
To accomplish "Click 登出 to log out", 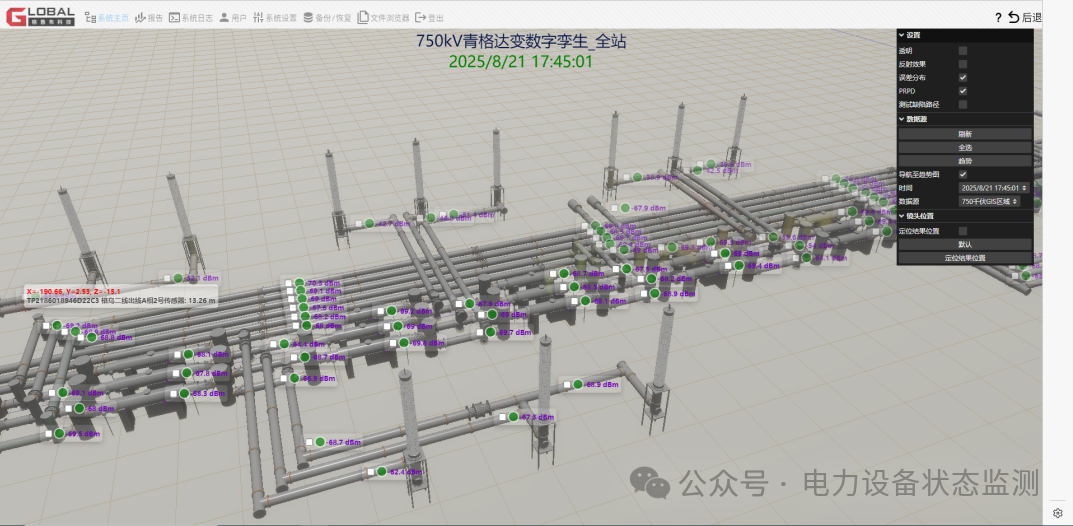I will [429, 18].
